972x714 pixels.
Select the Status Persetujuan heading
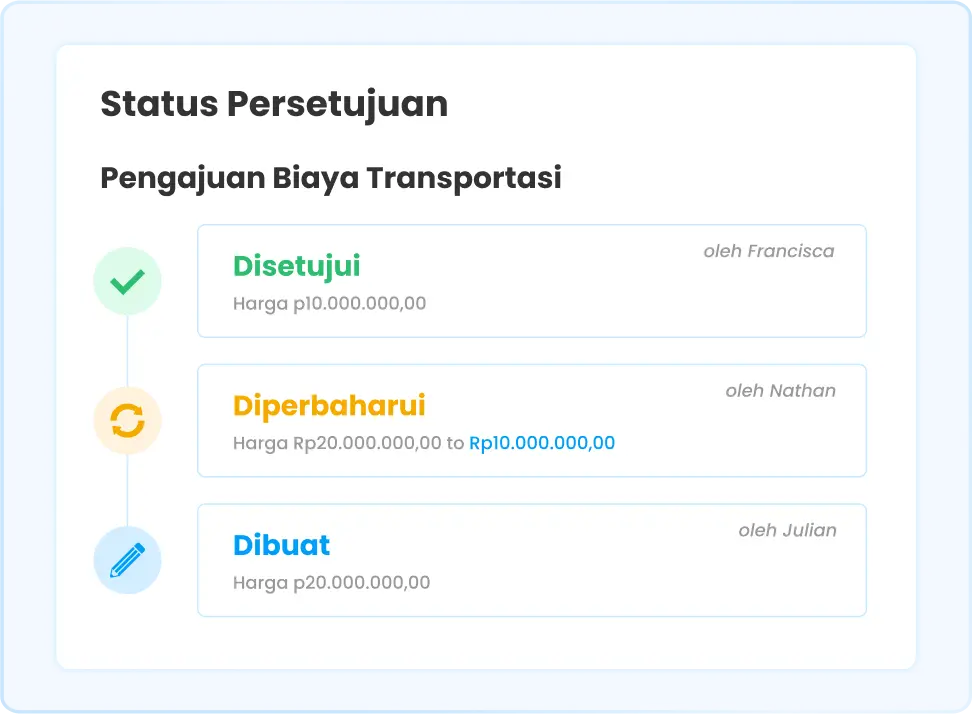pos(274,103)
